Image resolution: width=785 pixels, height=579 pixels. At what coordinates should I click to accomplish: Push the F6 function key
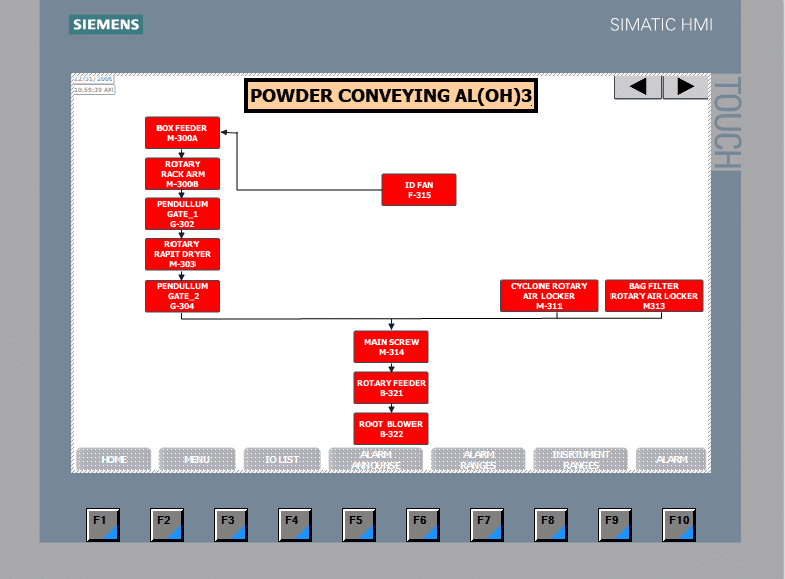423,525
